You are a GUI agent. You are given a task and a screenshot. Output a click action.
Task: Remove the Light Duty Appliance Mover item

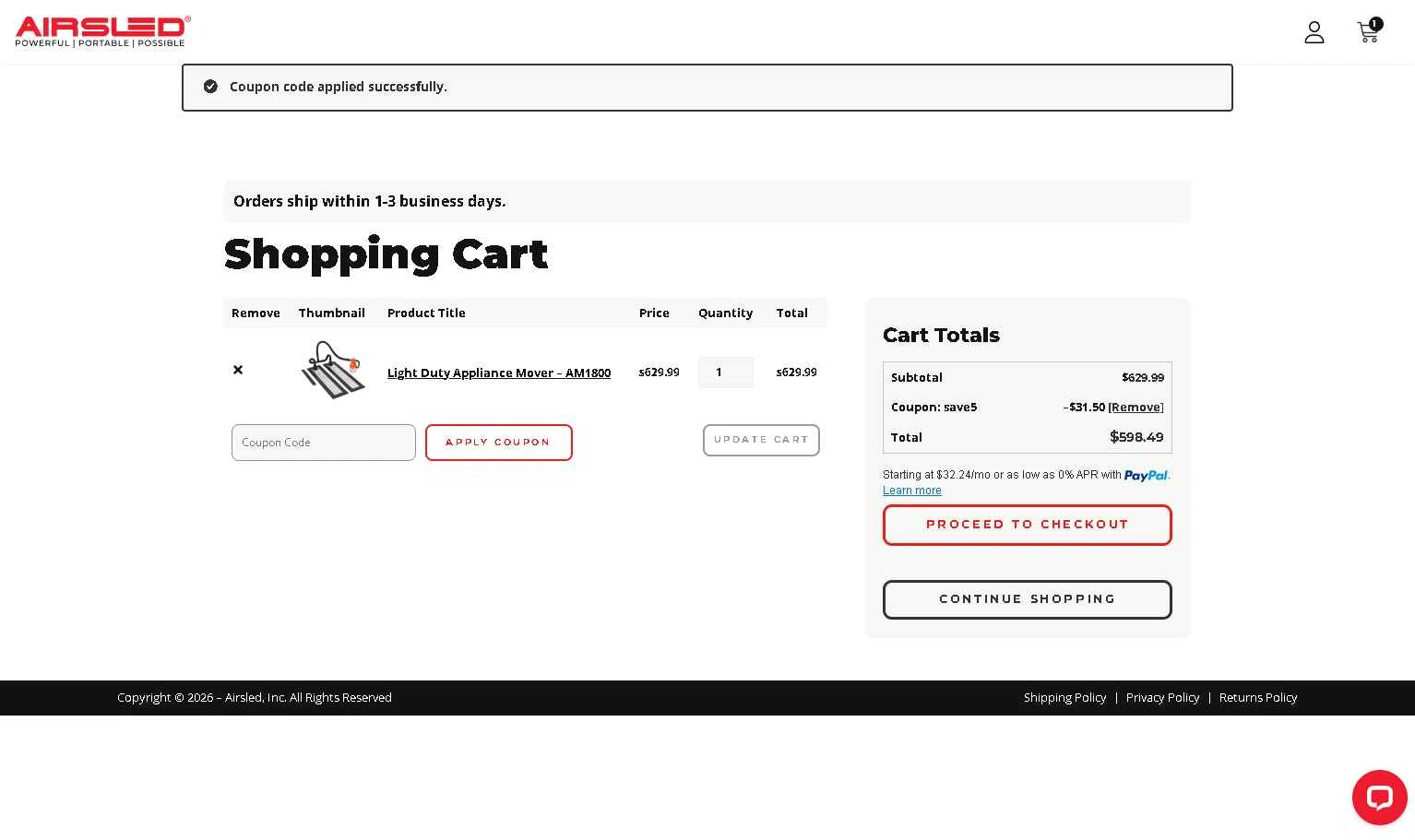click(238, 370)
